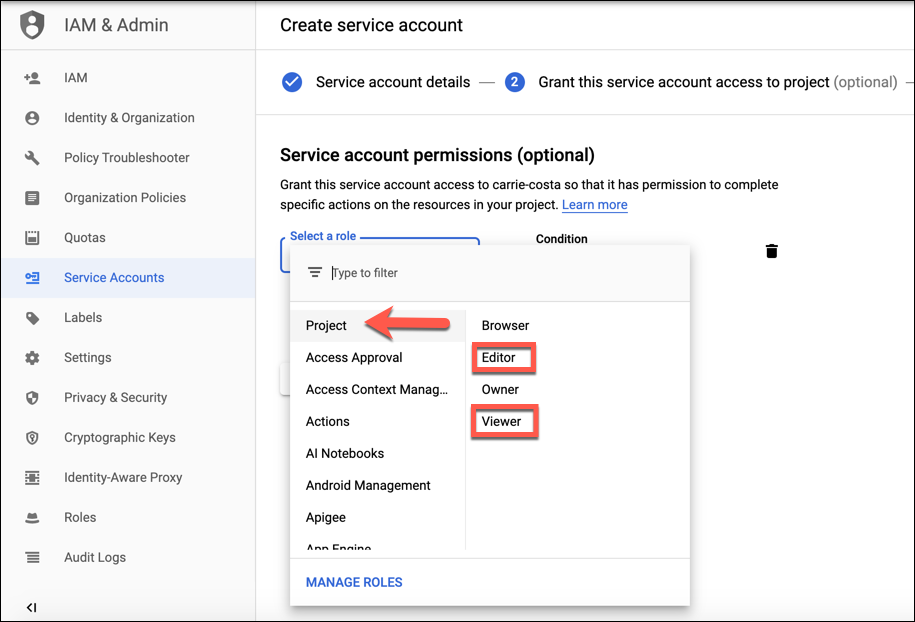
Task: Select the Project role category
Action: point(378,326)
